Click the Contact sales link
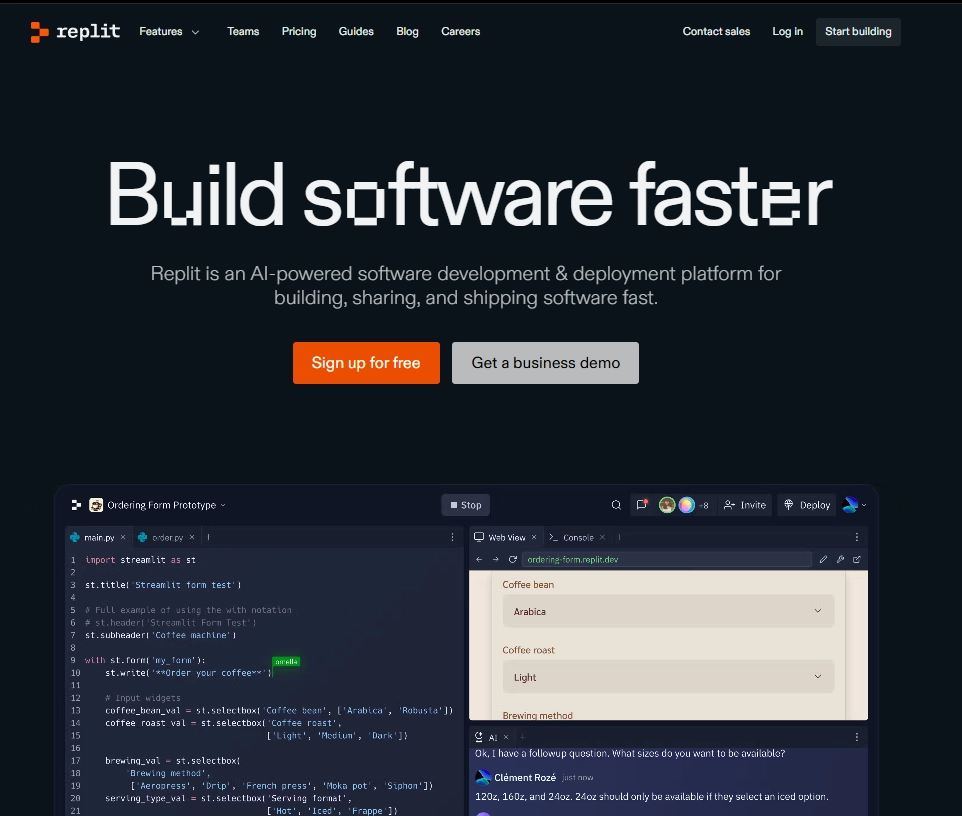Screen dimensions: 962x816 coord(716,31)
